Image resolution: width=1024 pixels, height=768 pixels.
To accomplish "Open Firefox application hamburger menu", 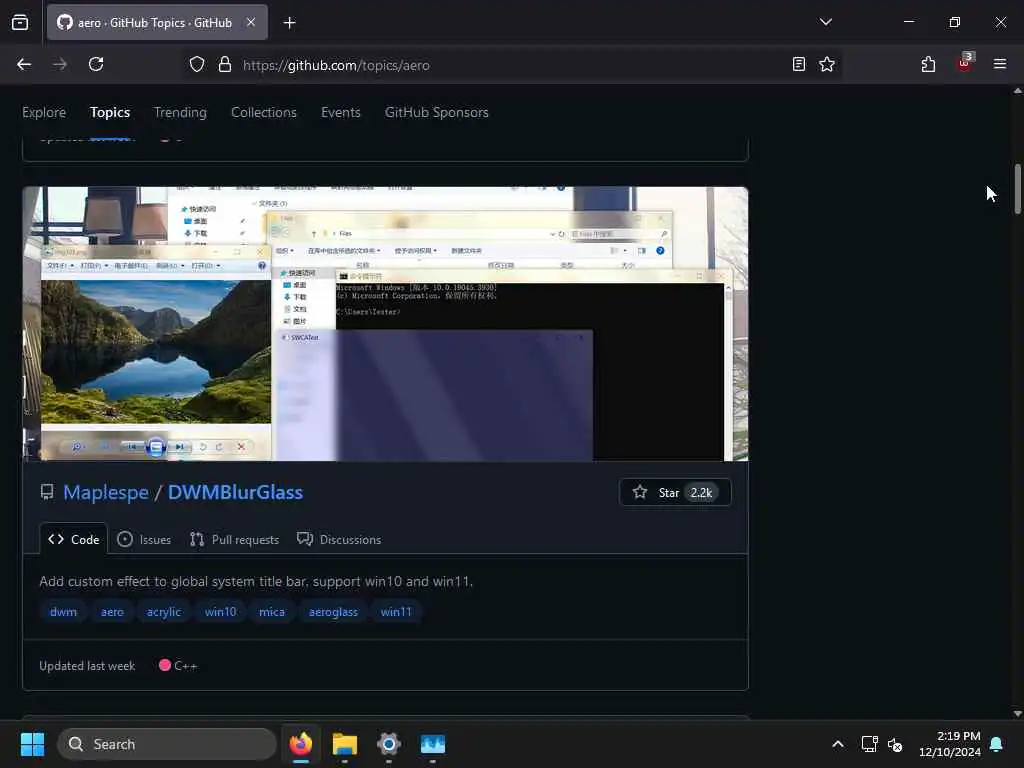I will [1000, 64].
